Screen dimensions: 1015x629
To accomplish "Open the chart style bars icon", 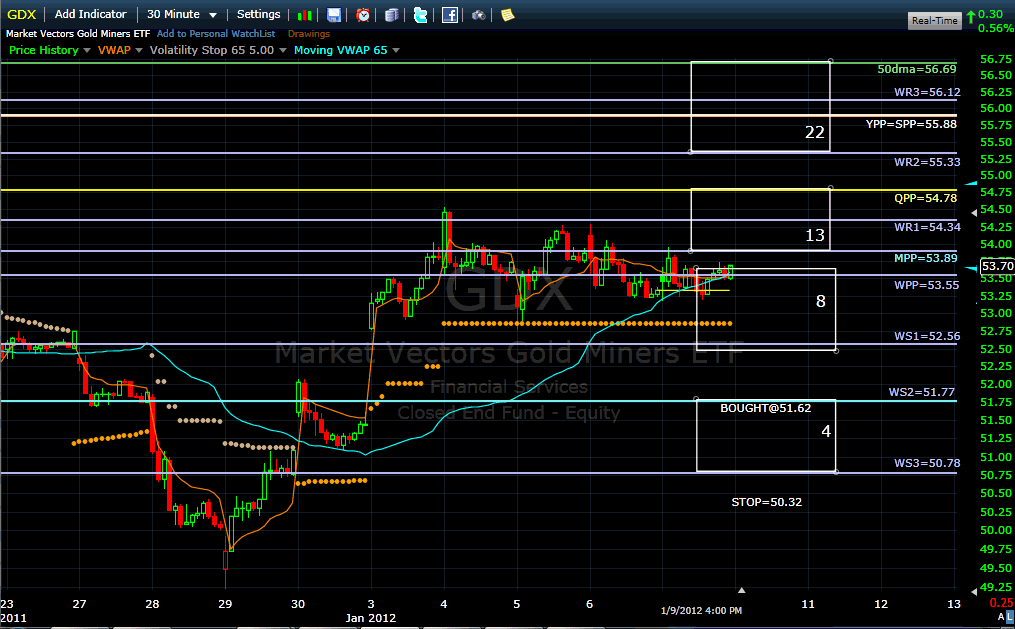I will click(x=304, y=15).
